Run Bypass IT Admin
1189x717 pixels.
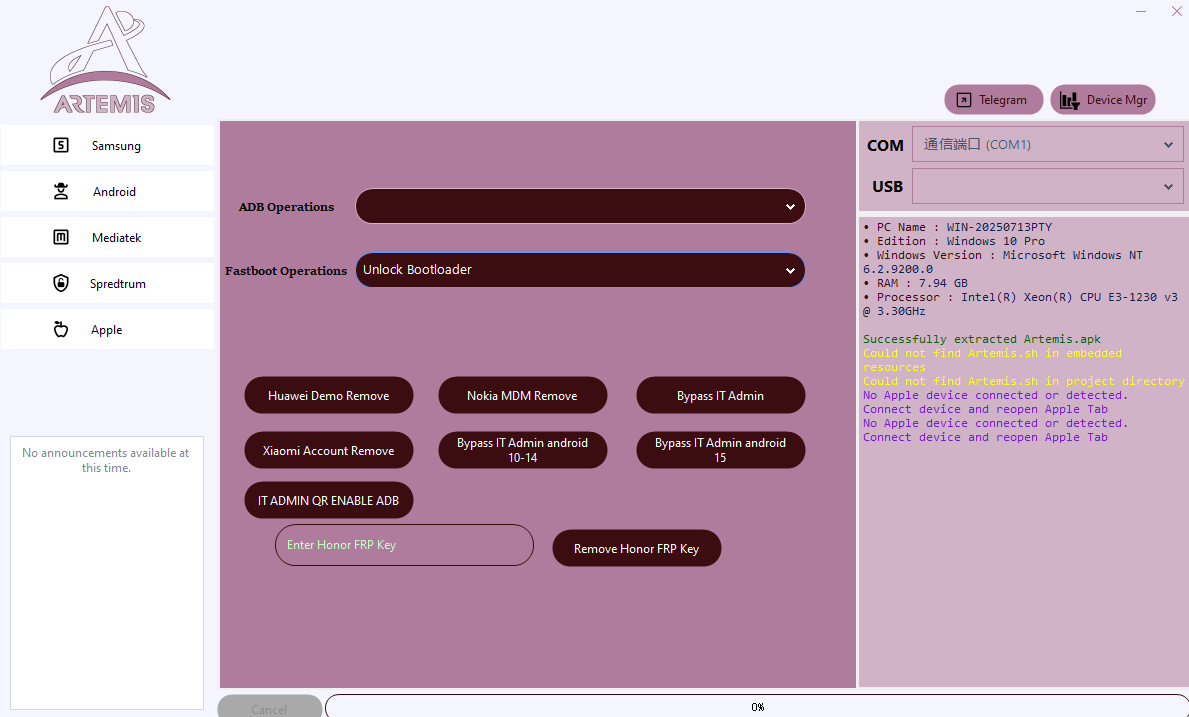click(x=720, y=395)
